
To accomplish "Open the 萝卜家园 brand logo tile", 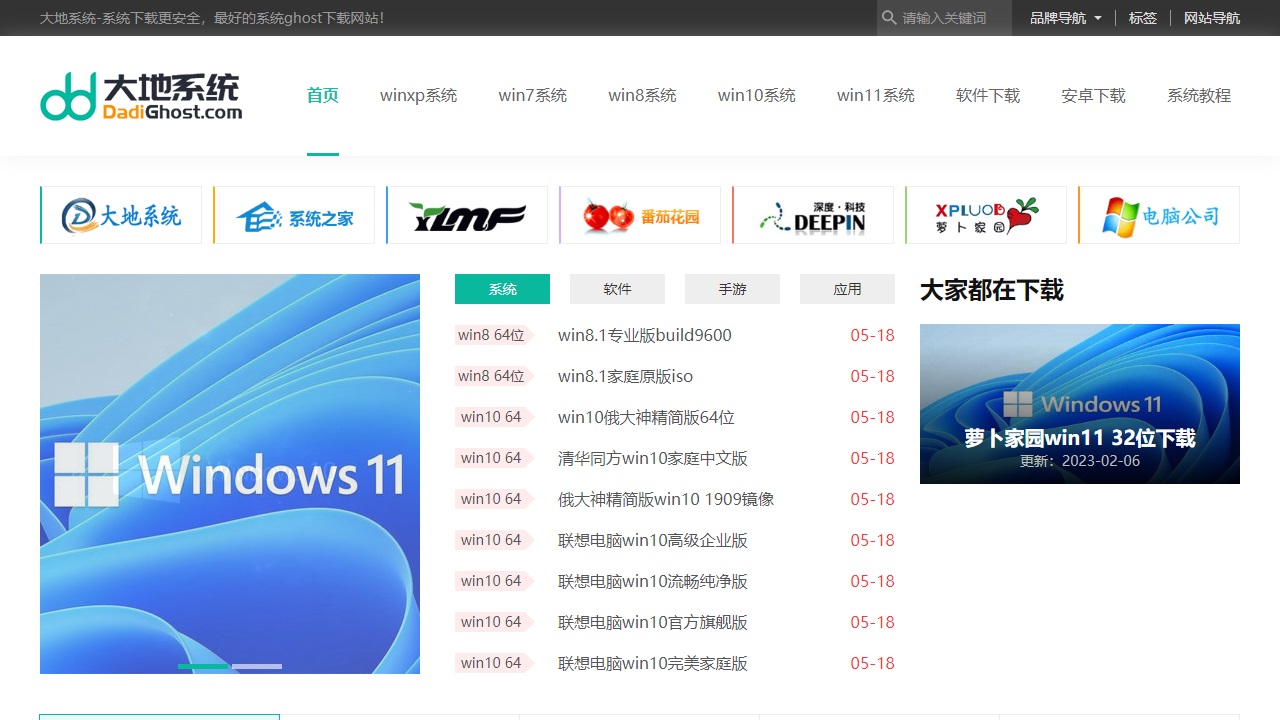I will [x=986, y=215].
